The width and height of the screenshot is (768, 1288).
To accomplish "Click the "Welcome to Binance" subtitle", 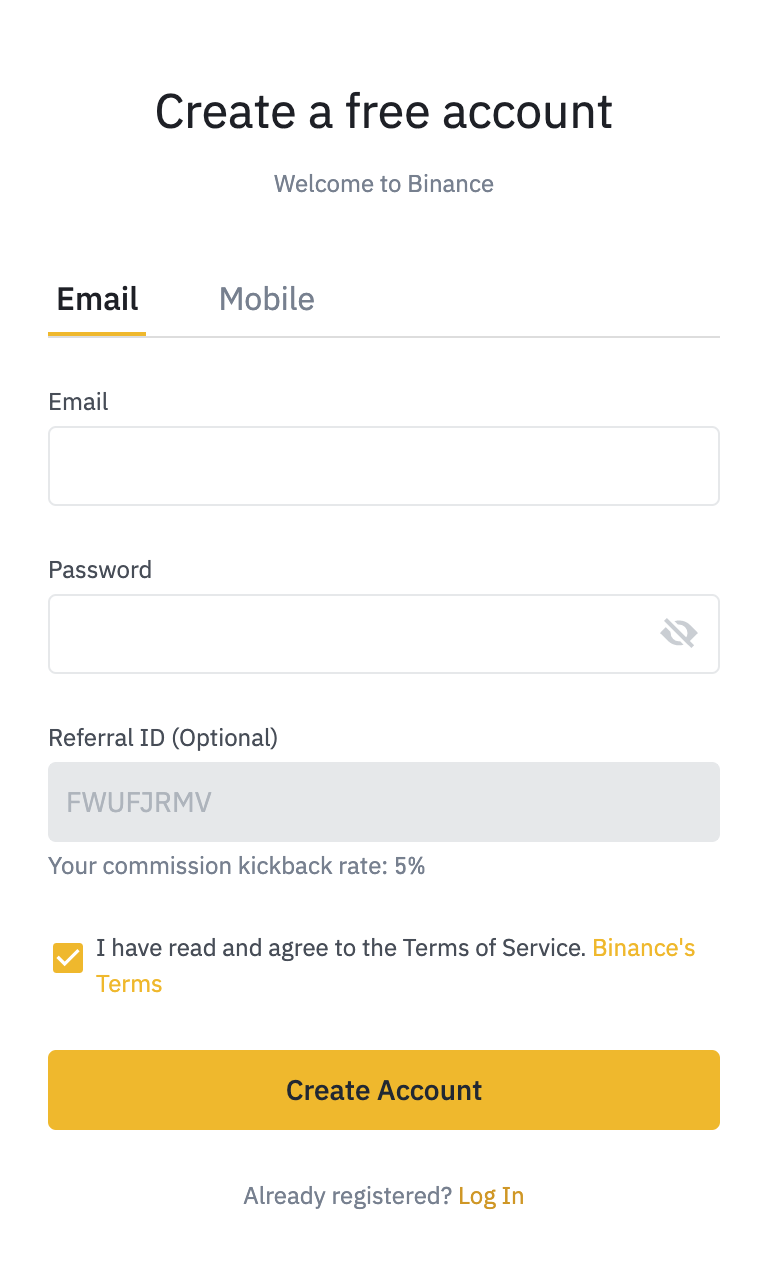I will pos(384,184).
